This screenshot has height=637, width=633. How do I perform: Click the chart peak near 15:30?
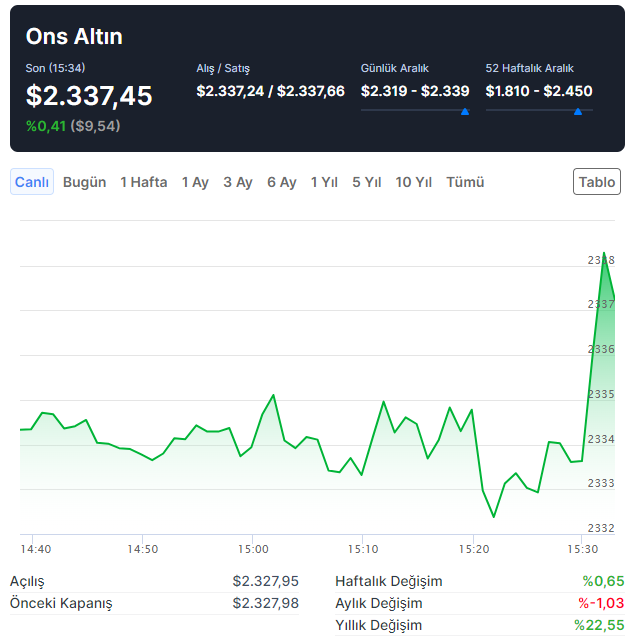(x=604, y=254)
